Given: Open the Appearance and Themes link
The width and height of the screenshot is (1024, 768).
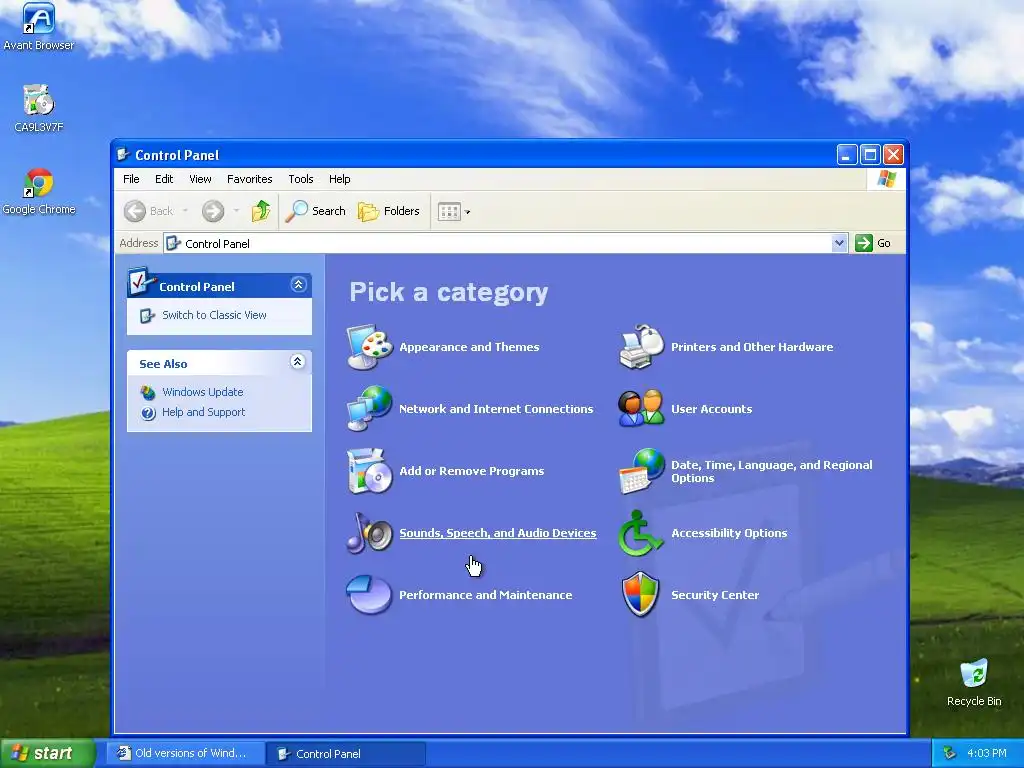Looking at the screenshot, I should tap(469, 347).
